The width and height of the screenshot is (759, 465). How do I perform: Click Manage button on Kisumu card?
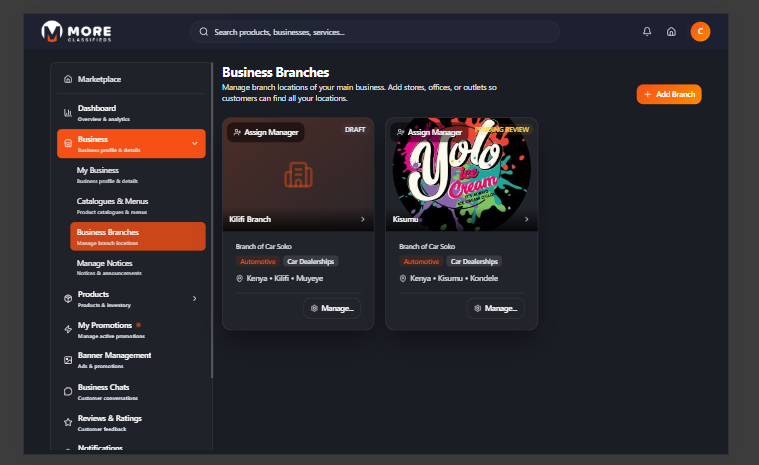[495, 308]
